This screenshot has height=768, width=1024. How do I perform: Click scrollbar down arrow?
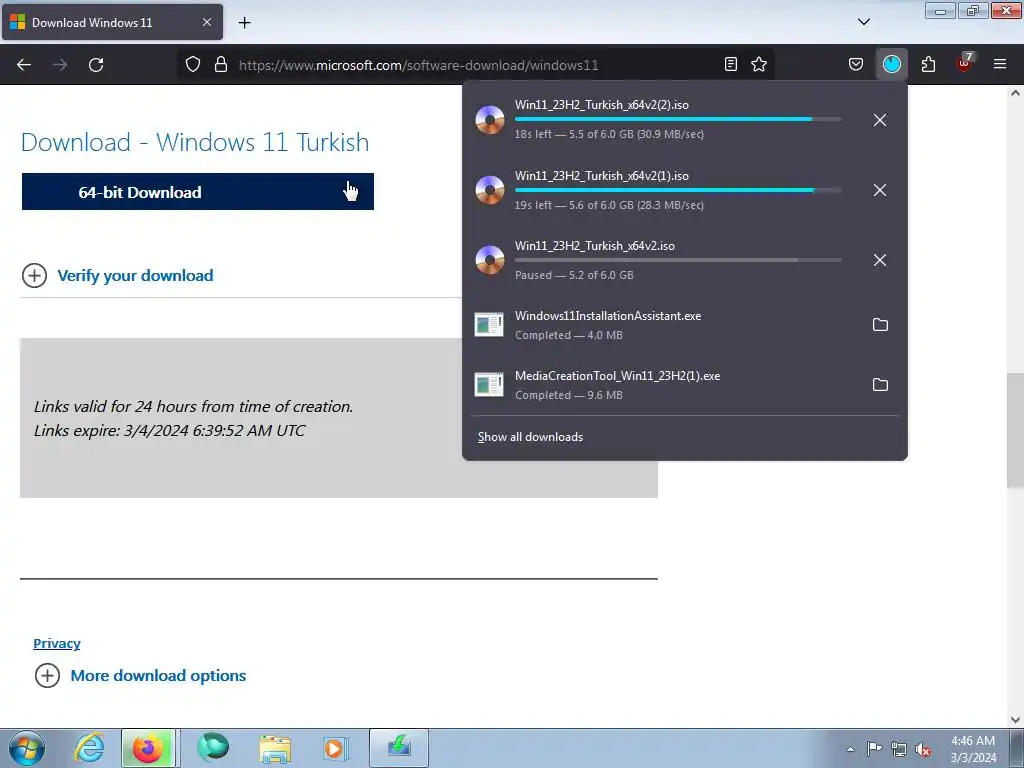(1015, 720)
